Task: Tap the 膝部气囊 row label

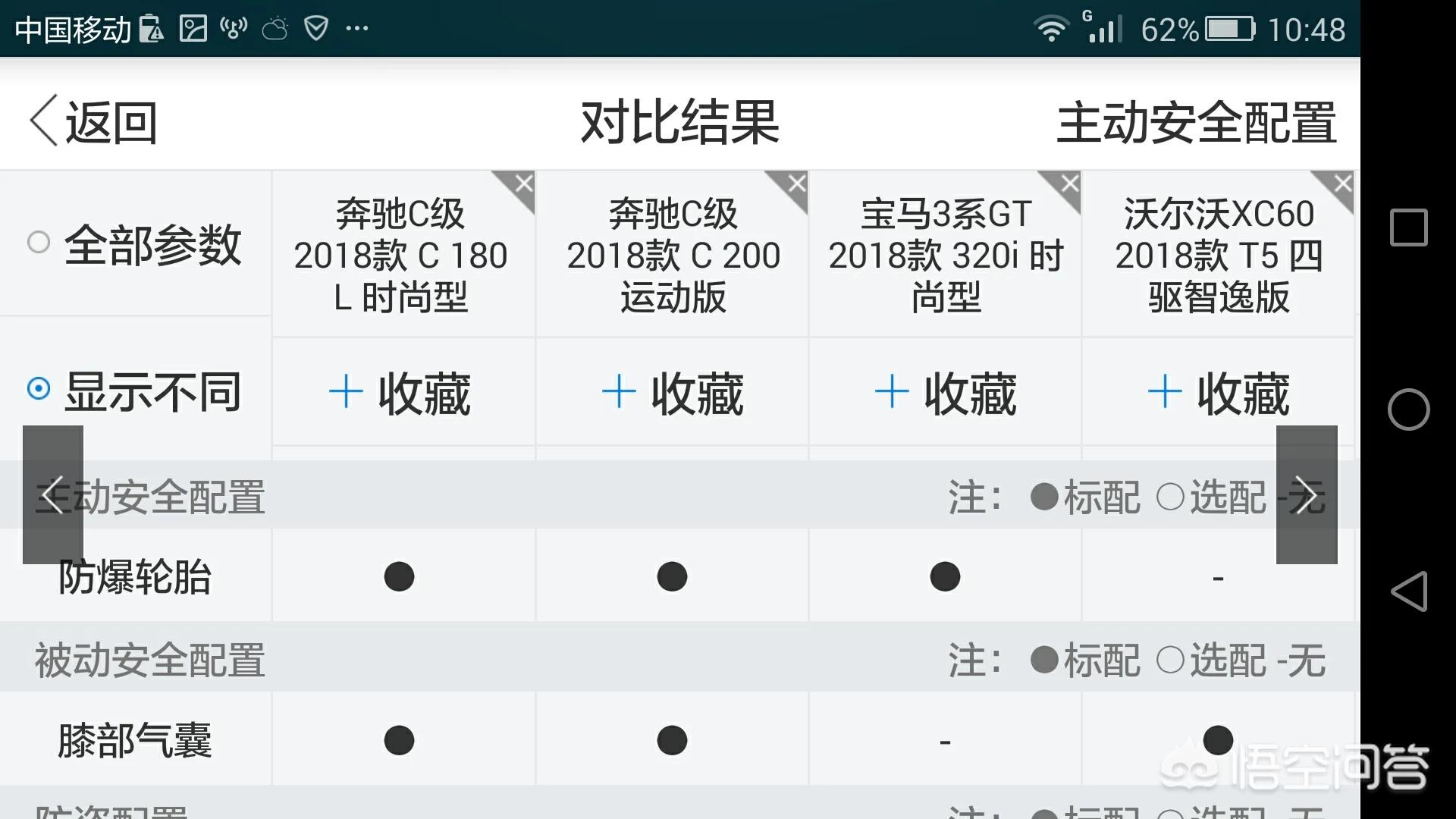Action: (135, 740)
